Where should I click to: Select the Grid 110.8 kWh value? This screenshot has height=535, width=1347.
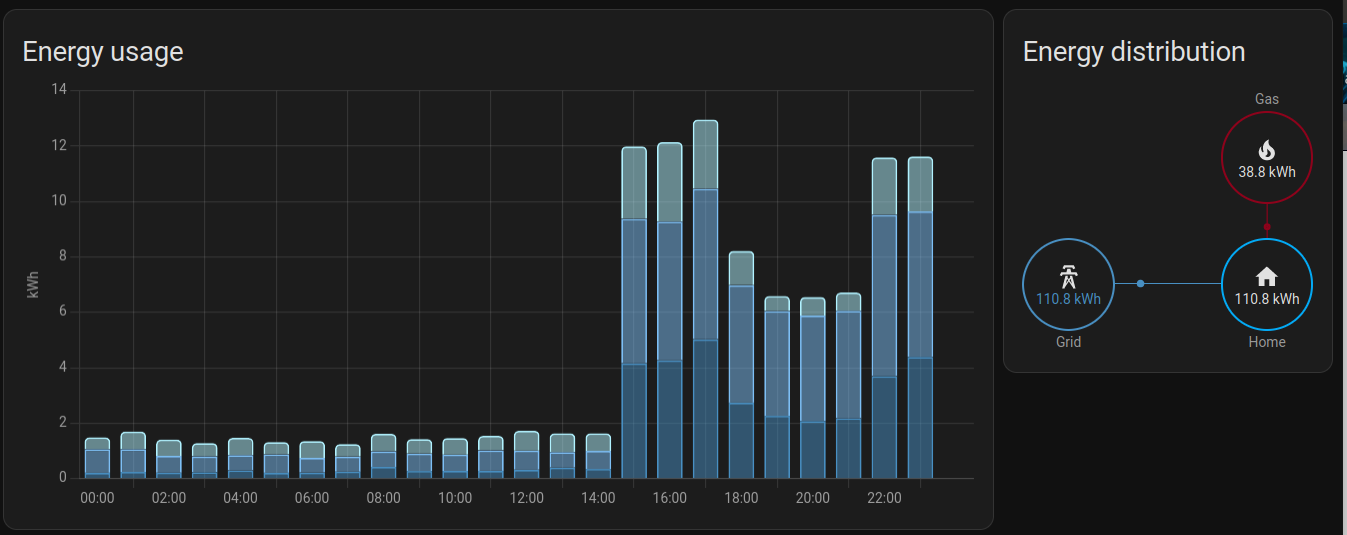coord(1068,299)
